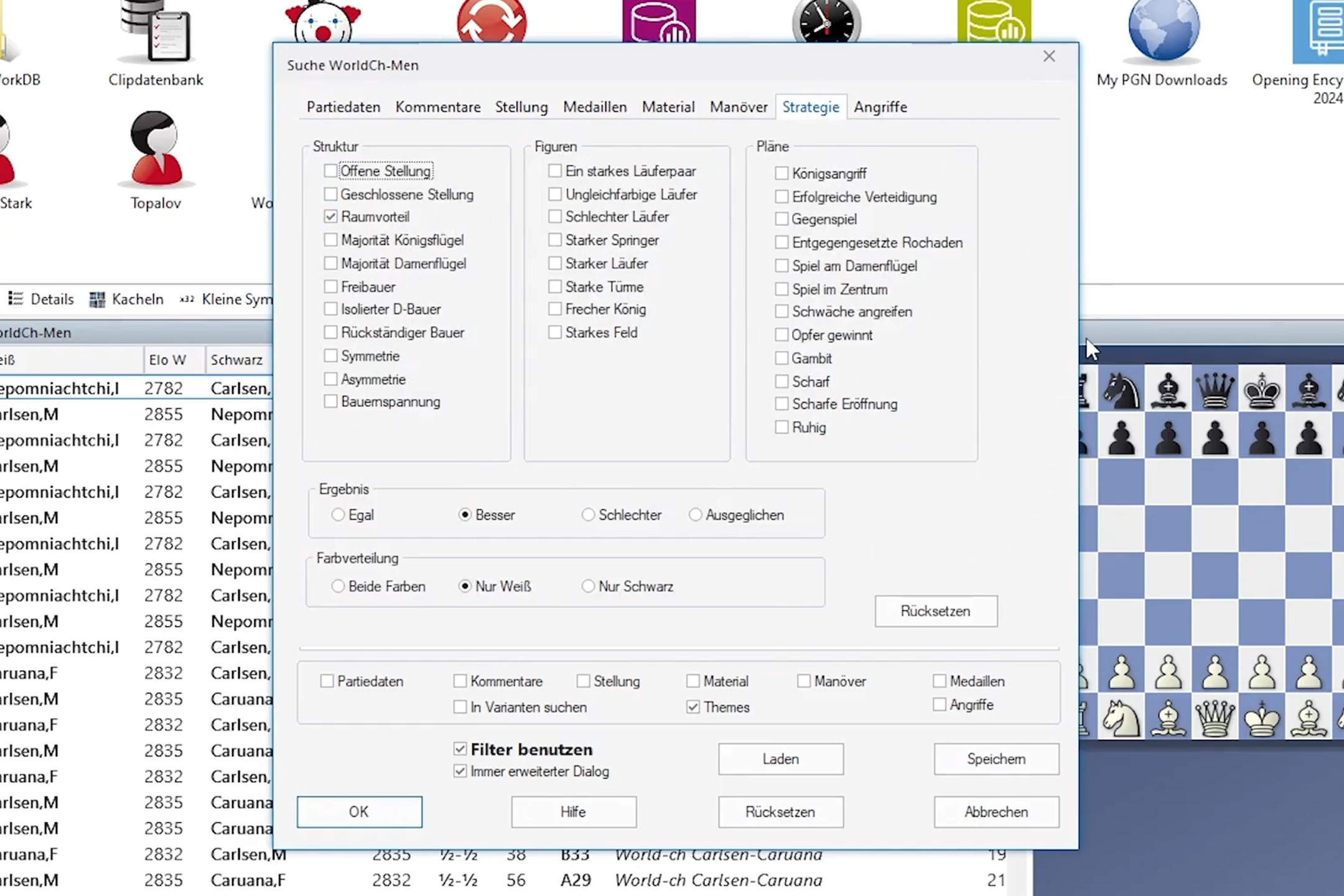This screenshot has height=896, width=1344.
Task: Uncheck the Raumvorteil checkbox
Action: (x=330, y=217)
